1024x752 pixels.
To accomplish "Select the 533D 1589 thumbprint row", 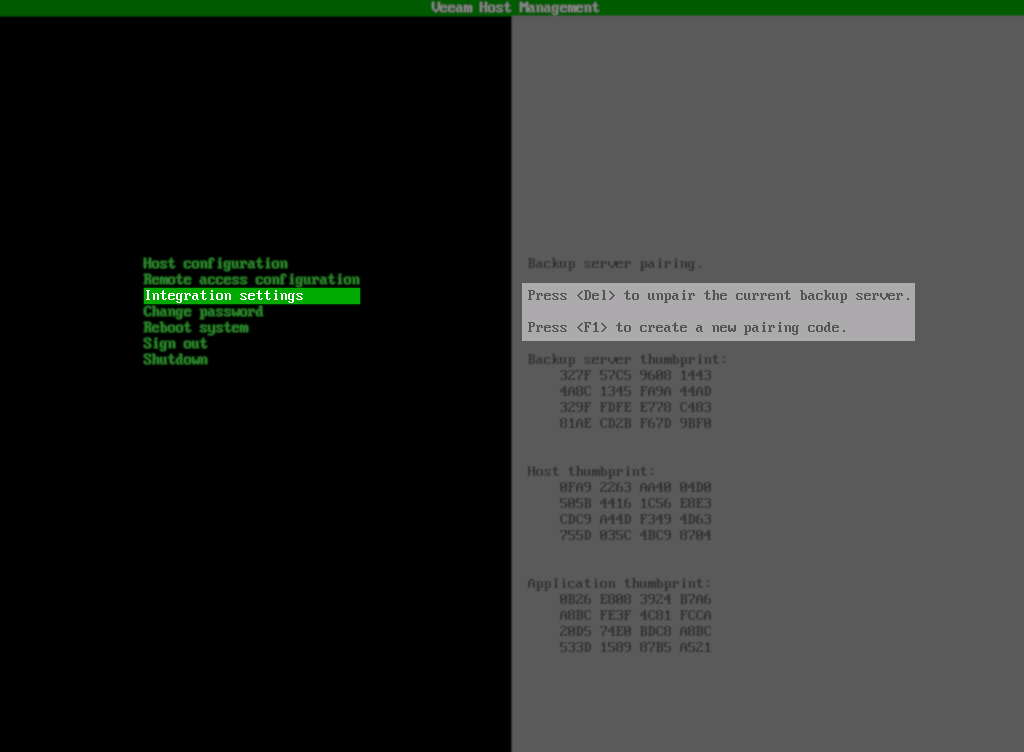I will pos(635,647).
